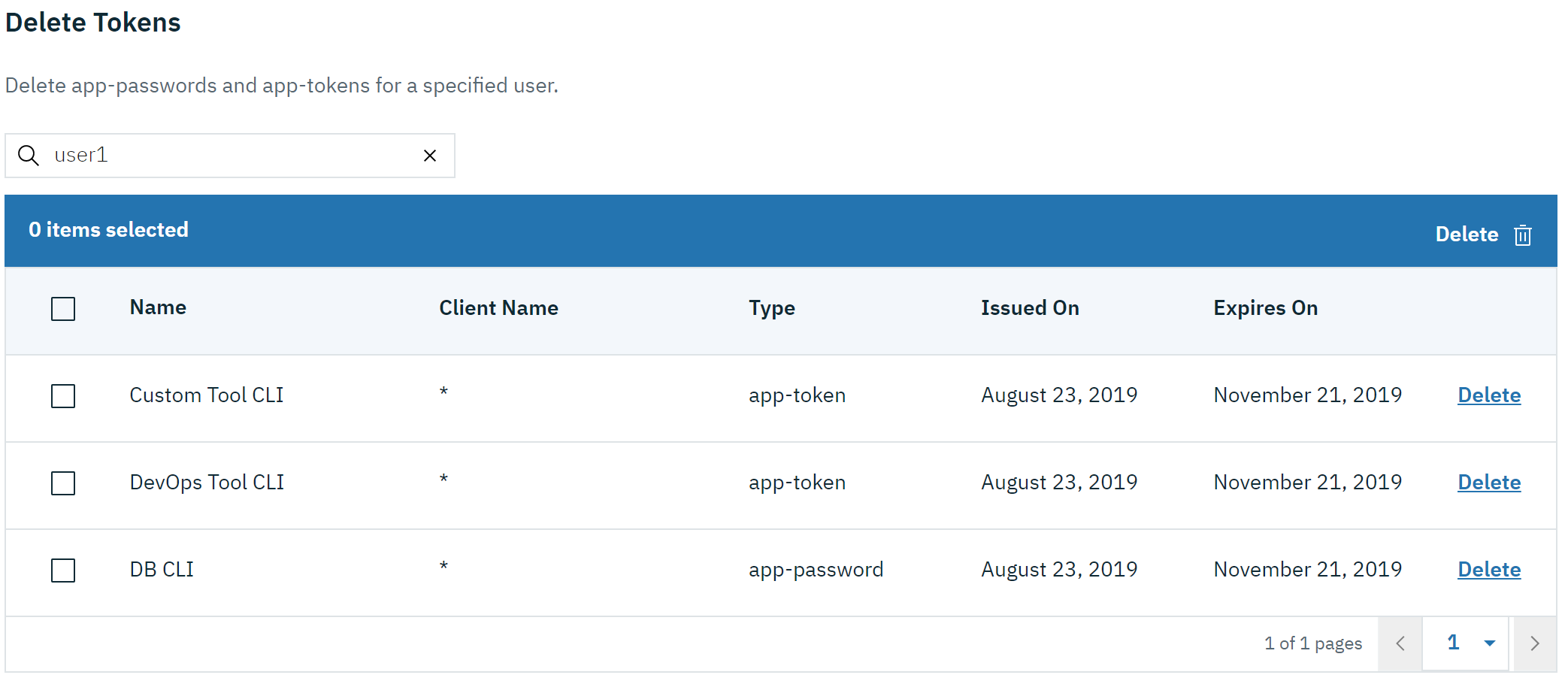This screenshot has height=684, width=1568.
Task: Clear the user1 search field
Action: click(x=430, y=156)
